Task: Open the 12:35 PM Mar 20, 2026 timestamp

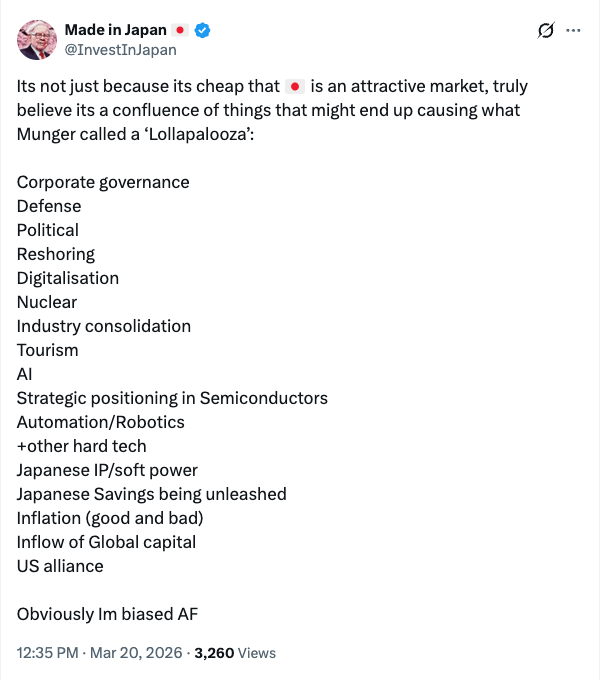Action: tap(100, 652)
